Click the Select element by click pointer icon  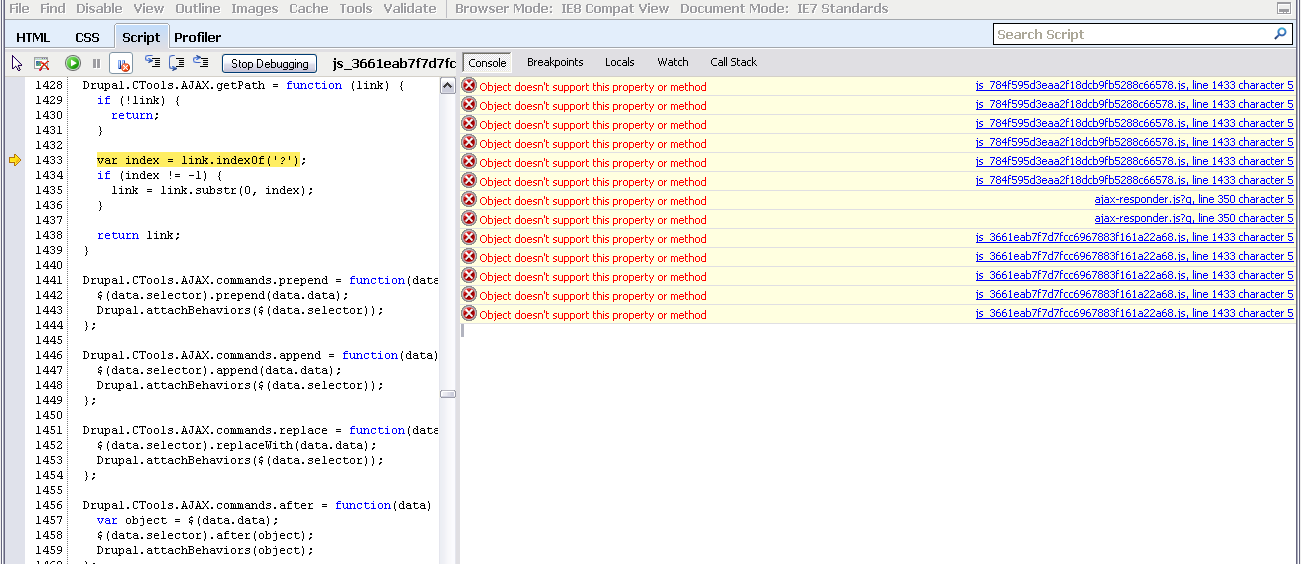click(17, 63)
